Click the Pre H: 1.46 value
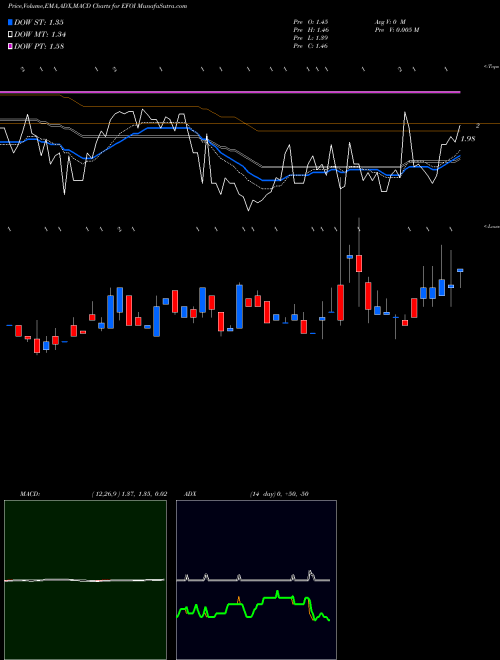This screenshot has width=500, height=660. pos(311,30)
